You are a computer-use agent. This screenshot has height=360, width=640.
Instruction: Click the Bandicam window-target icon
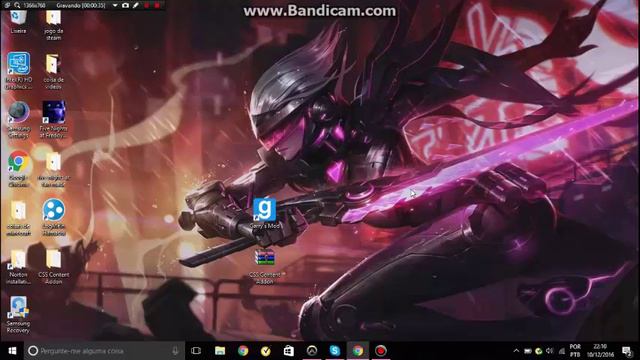[x=7, y=5]
